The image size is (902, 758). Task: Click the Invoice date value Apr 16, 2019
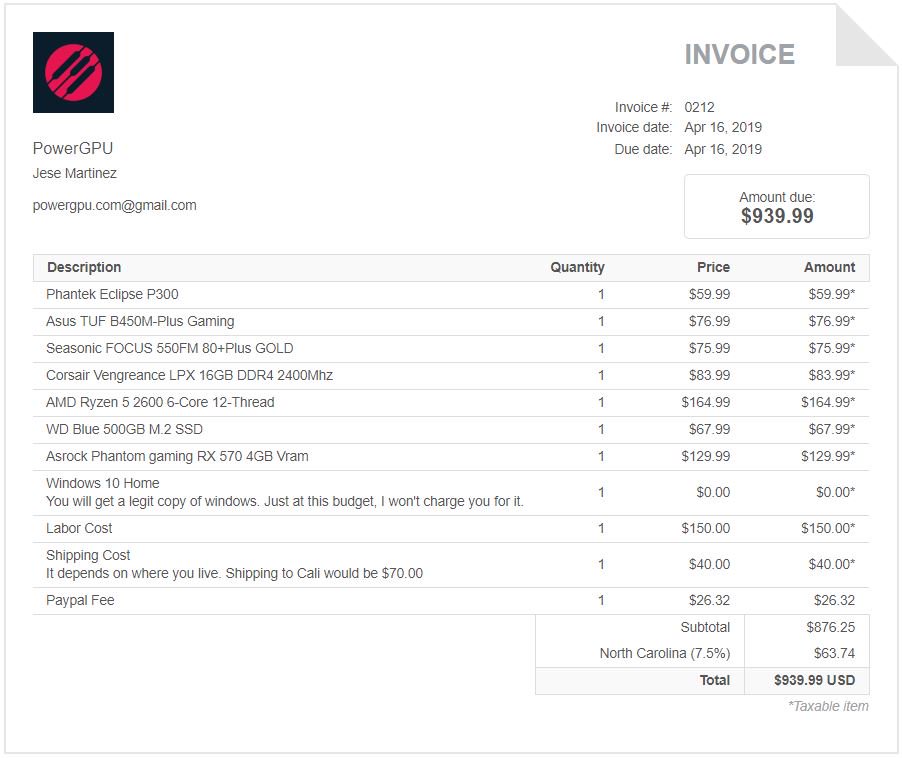click(723, 128)
